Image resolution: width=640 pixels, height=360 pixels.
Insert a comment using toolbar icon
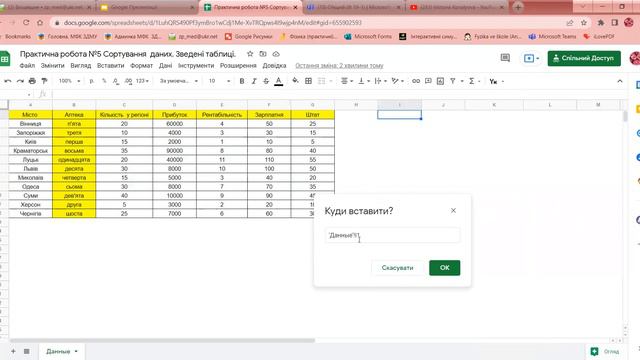coord(428,81)
